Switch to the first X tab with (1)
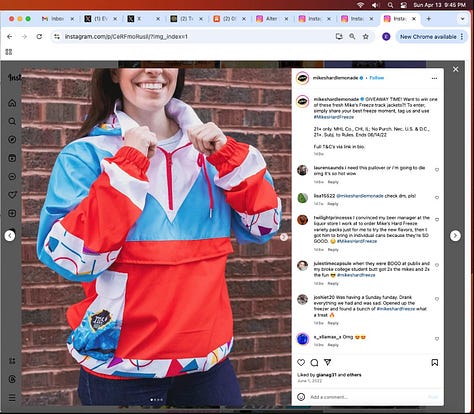This screenshot has width=474, height=414. [x=100, y=19]
